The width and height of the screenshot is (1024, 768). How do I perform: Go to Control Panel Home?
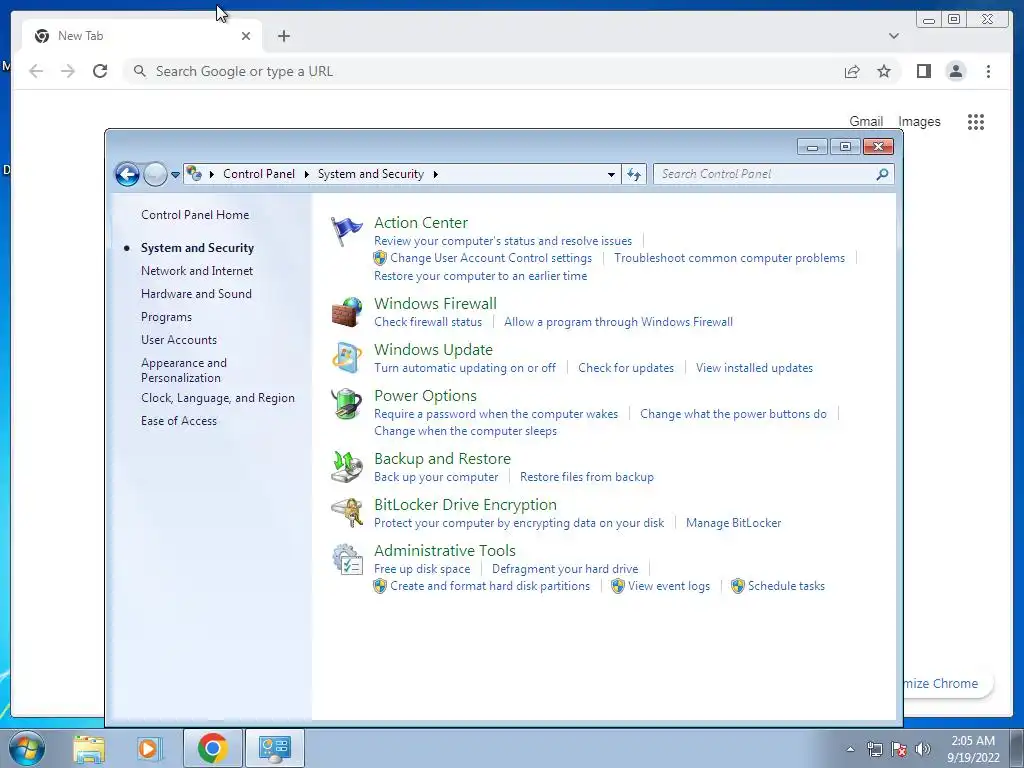click(195, 215)
